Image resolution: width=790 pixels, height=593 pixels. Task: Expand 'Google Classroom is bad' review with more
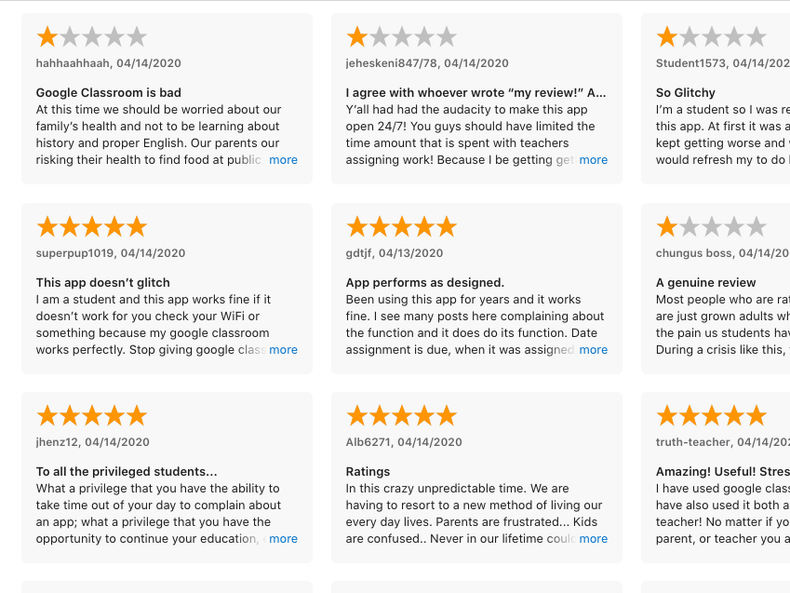[283, 160]
